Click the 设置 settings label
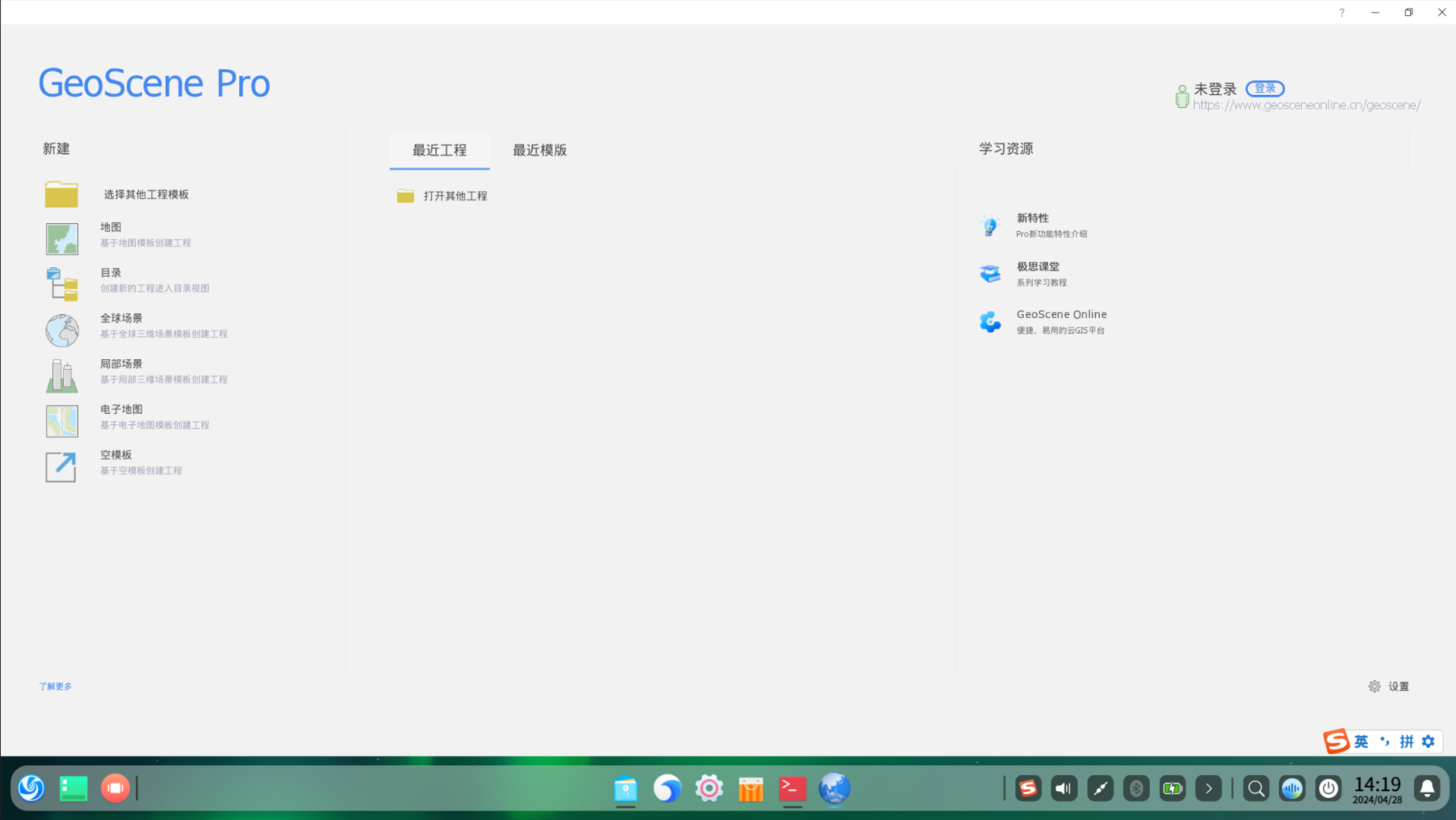The image size is (1456, 820). click(1399, 686)
